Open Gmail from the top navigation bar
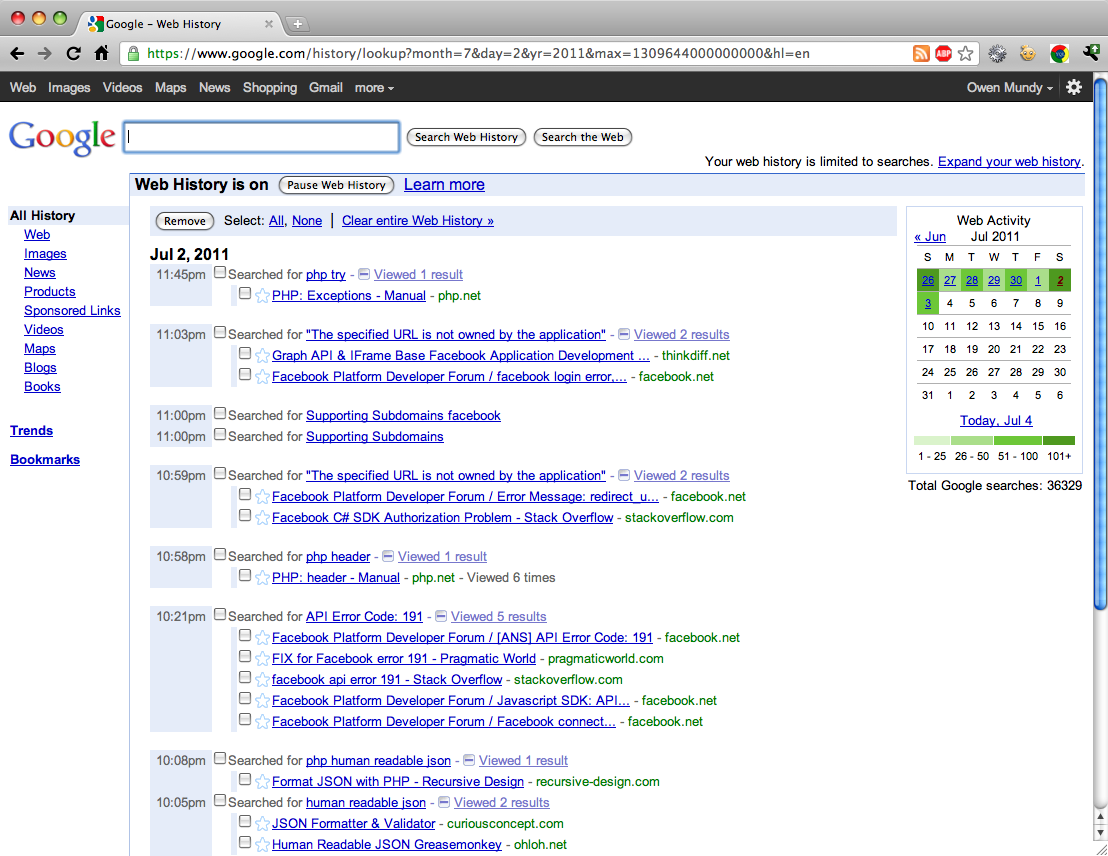This screenshot has height=856, width=1108. coord(326,88)
